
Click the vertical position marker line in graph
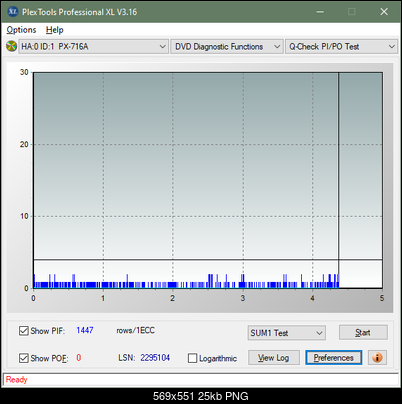pos(339,180)
